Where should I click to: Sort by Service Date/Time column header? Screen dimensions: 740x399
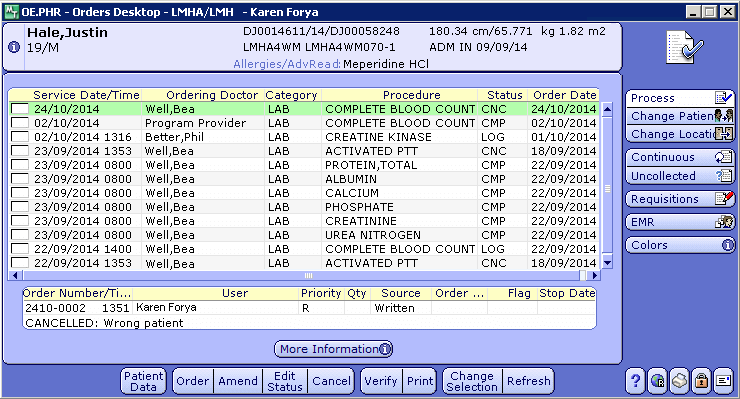tap(86, 95)
